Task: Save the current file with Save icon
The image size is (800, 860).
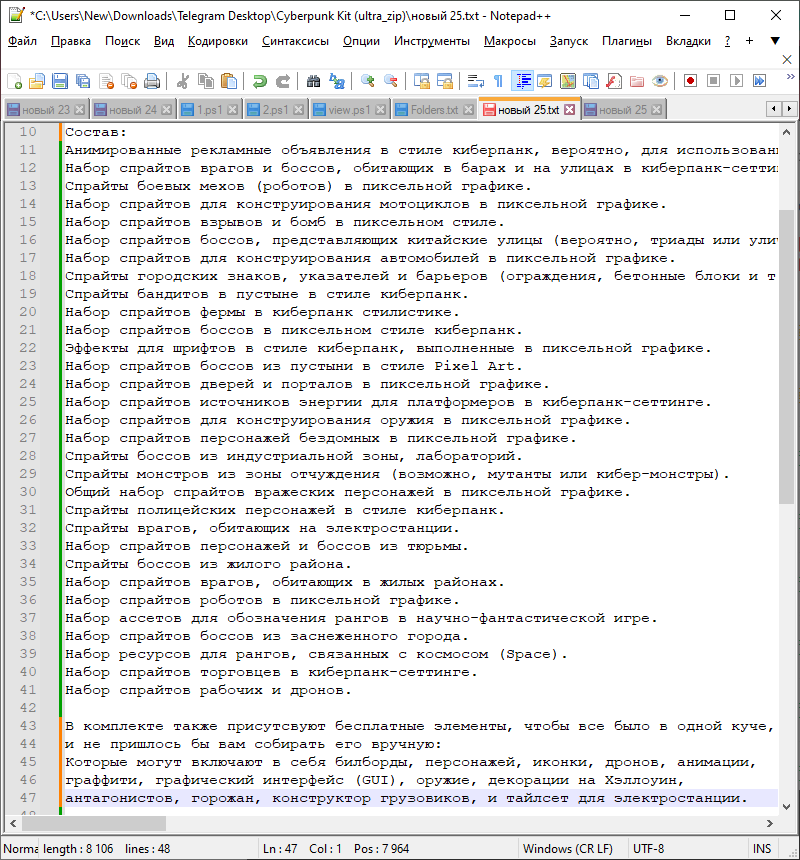Action: (x=60, y=81)
